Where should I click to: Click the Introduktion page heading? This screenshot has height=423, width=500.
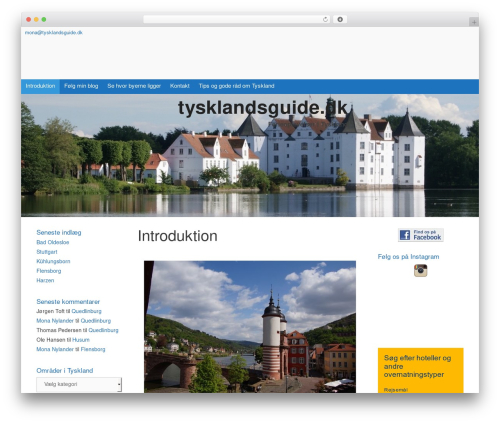pos(178,236)
